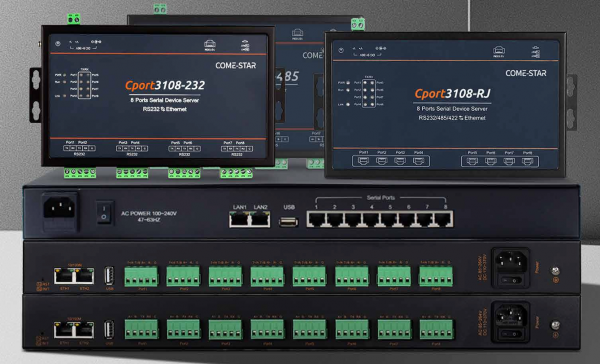The height and width of the screenshot is (364, 600).
Task: Click the Port1 RJ45 icon on Cport3108-RJ
Action: coord(363,161)
